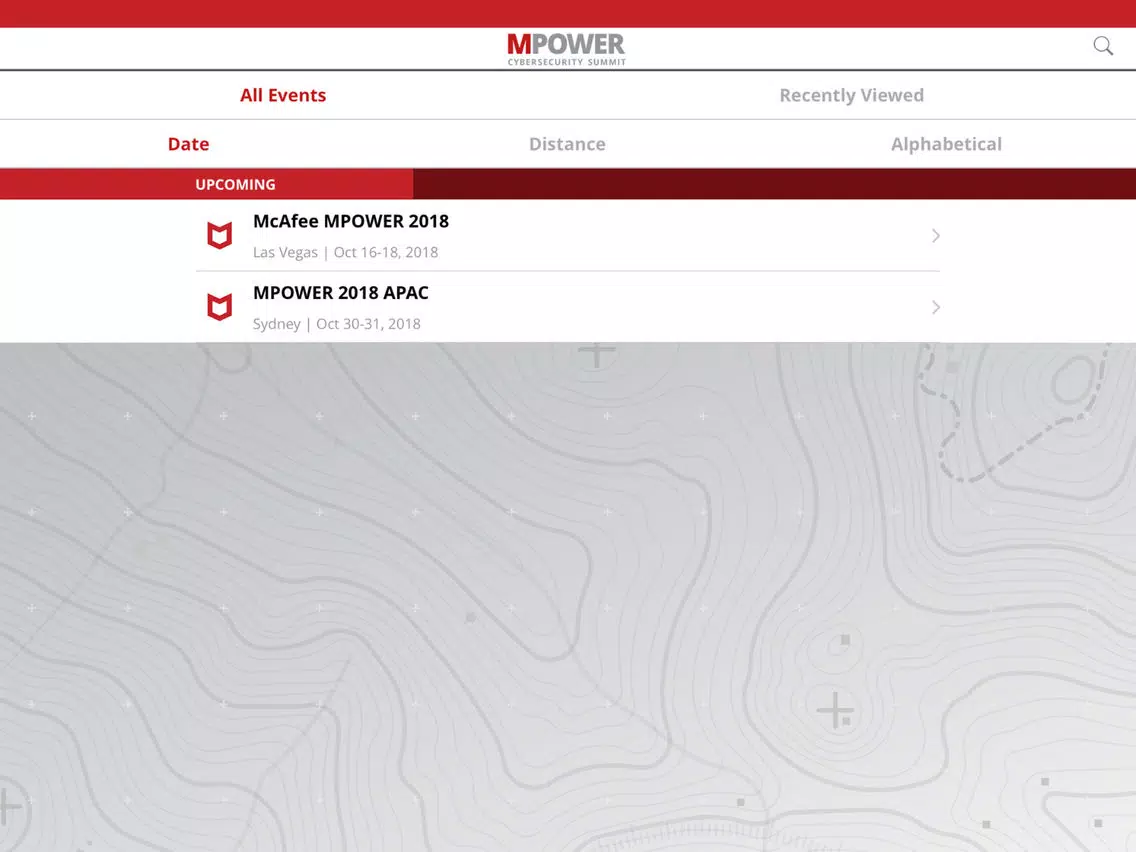Select the MPOWER 2018 APAC event title
The height and width of the screenshot is (852, 1136).
point(341,293)
